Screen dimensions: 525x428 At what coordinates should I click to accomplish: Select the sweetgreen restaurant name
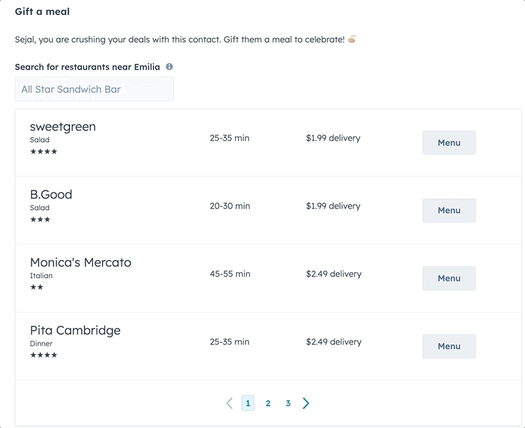pyautogui.click(x=63, y=127)
